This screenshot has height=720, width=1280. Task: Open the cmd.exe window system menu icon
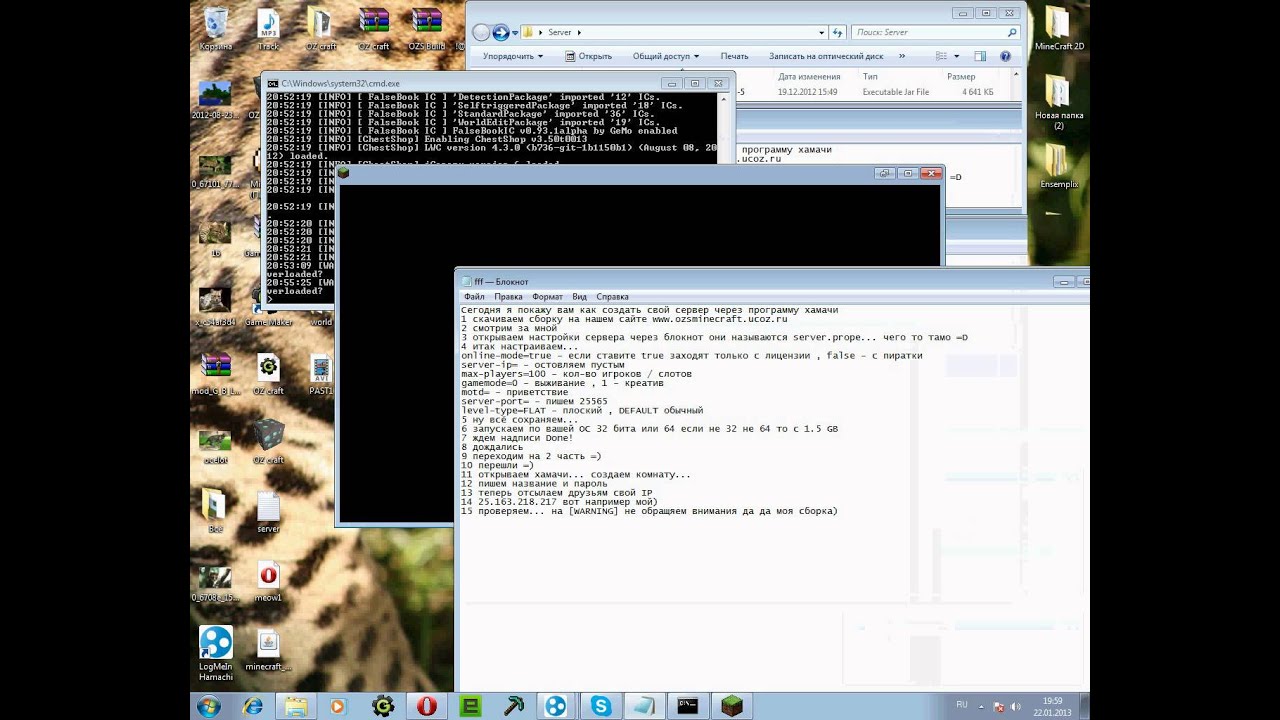click(272, 83)
